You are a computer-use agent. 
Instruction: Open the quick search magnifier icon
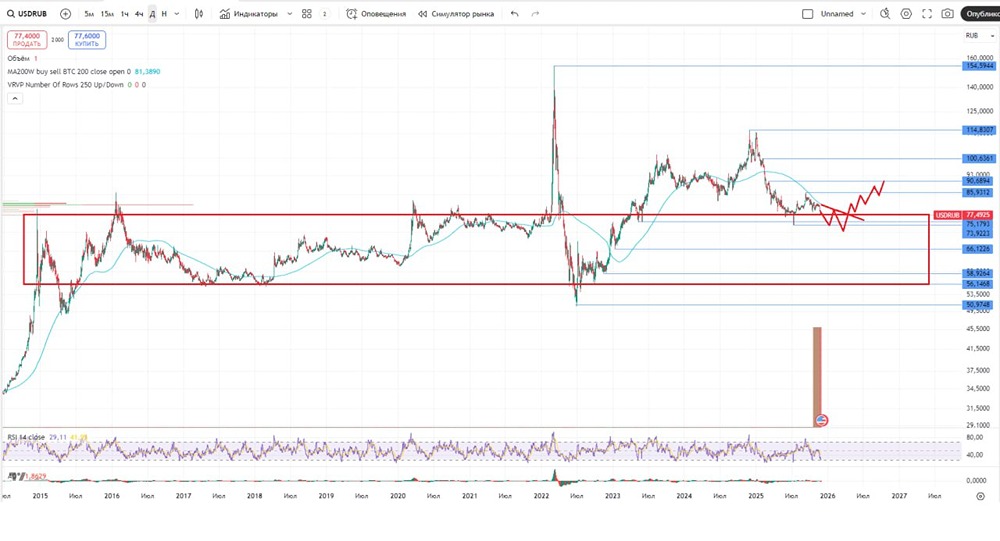pyautogui.click(x=885, y=13)
